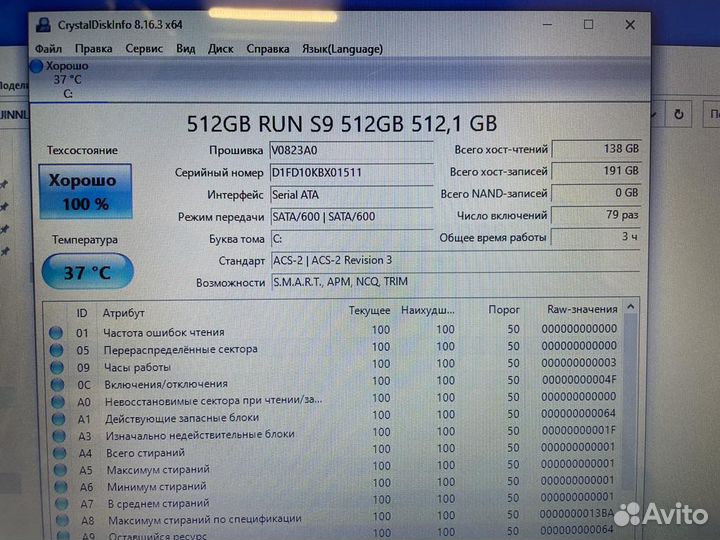Viewport: 720px width, 540px height.
Task: Select attribute Часы работы
Action: [137, 367]
